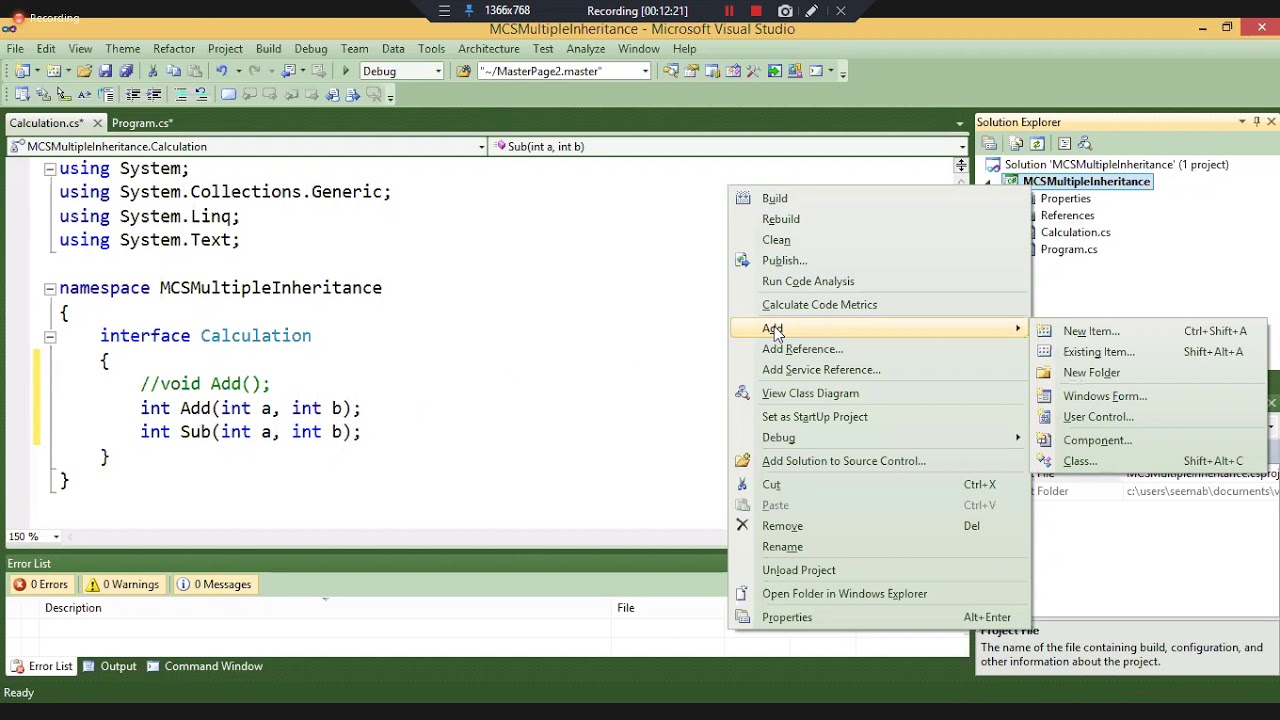Stop the screen recording
Viewport: 1280px width, 720px height.
pyautogui.click(x=756, y=11)
